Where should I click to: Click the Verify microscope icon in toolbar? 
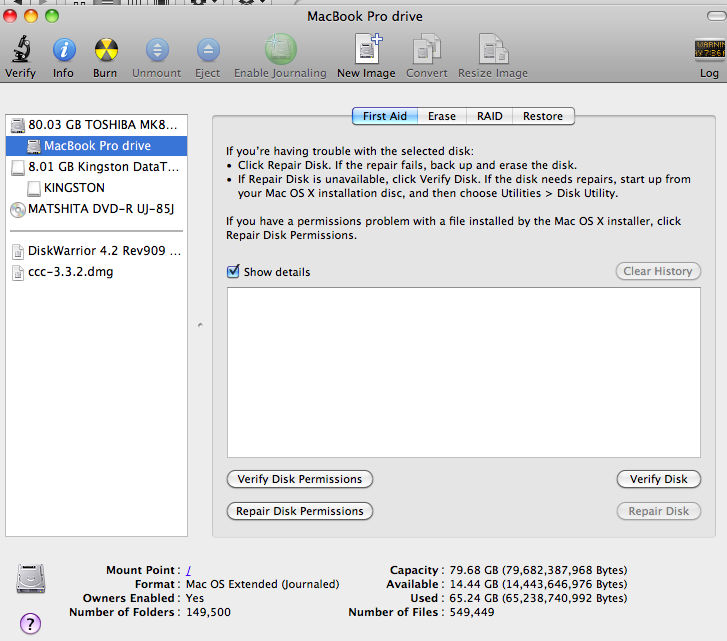[21, 49]
